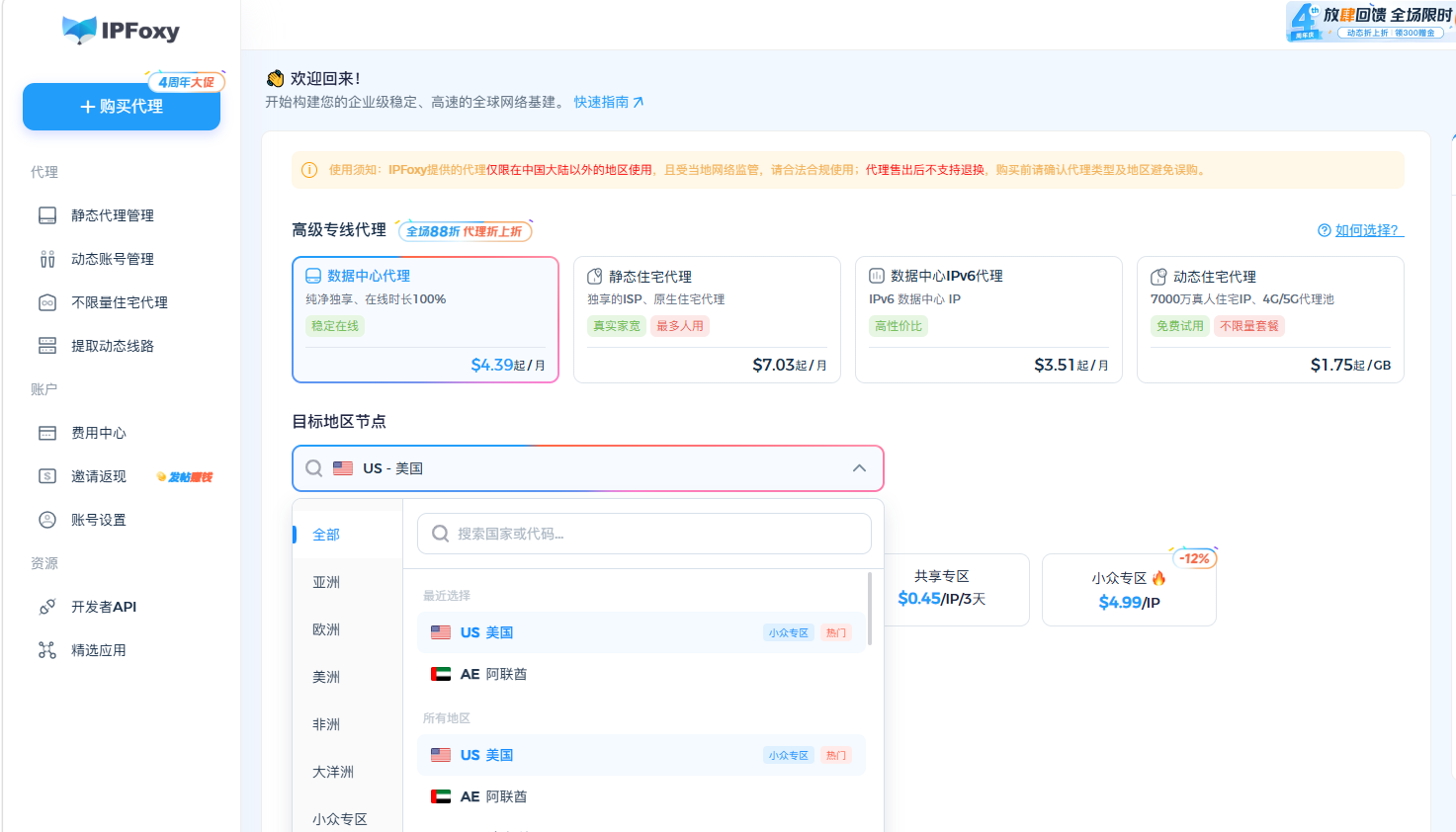Focus the country search field (搜索国家或代码)

[x=644, y=534]
